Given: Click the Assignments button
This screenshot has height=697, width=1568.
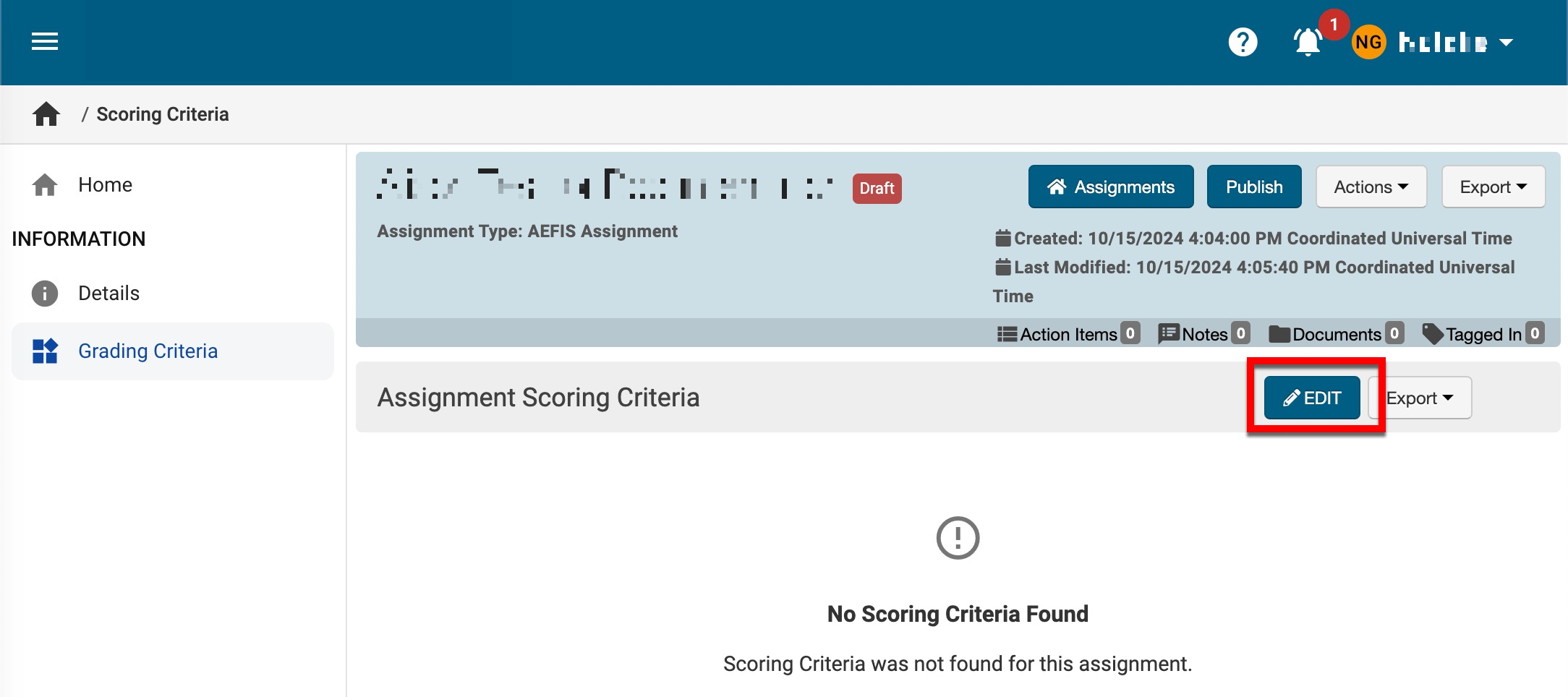Looking at the screenshot, I should coord(1110,187).
